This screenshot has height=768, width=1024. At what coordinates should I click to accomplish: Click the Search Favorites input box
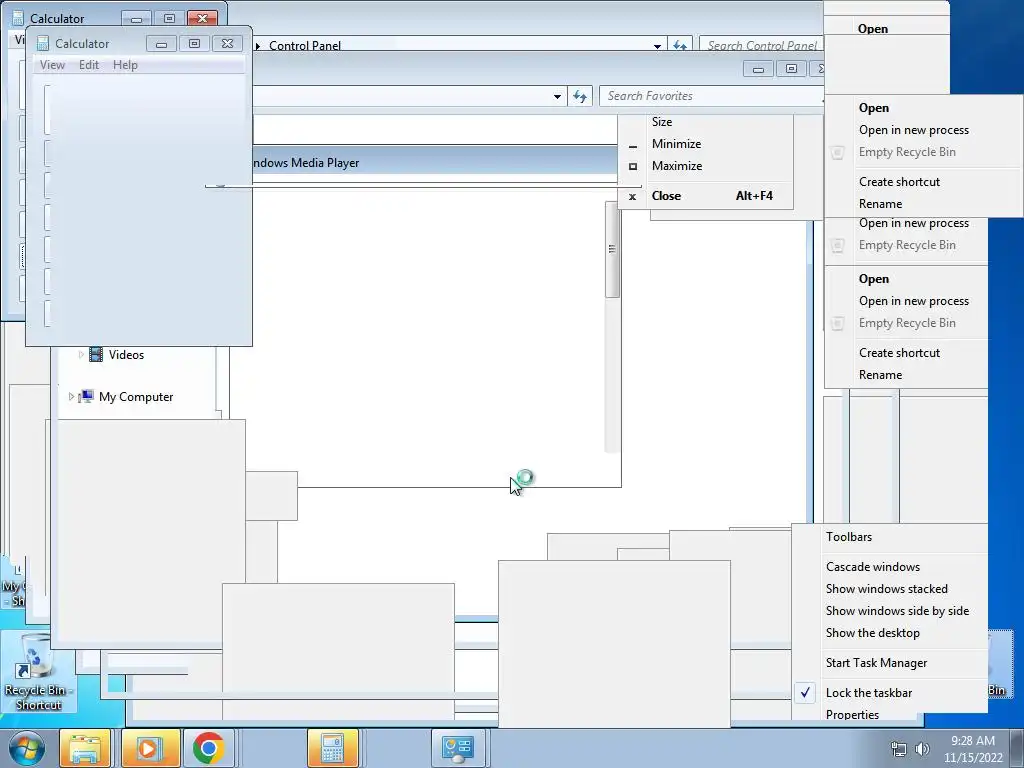pyautogui.click(x=711, y=96)
